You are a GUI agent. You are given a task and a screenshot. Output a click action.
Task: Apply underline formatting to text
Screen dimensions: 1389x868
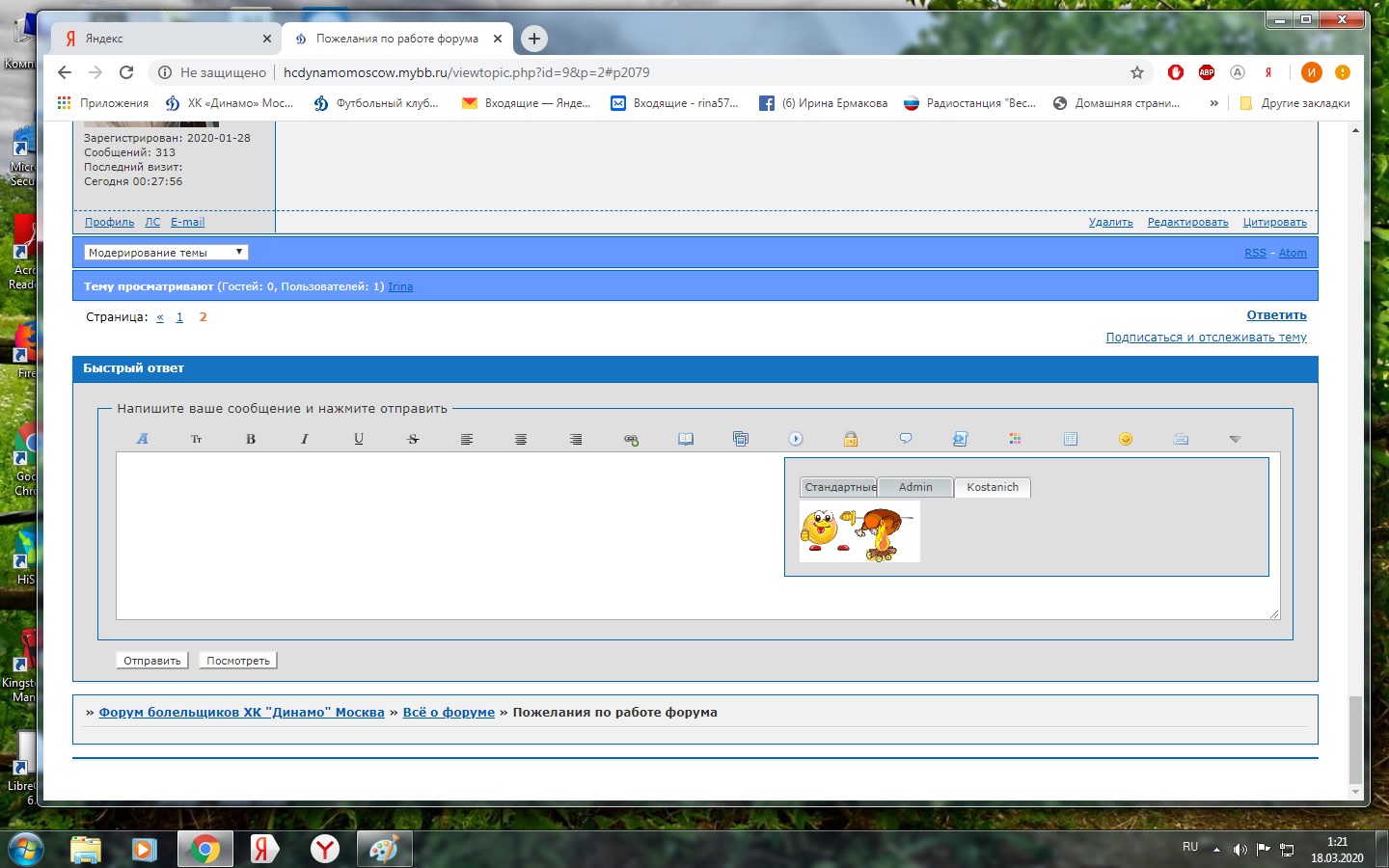pyautogui.click(x=359, y=439)
